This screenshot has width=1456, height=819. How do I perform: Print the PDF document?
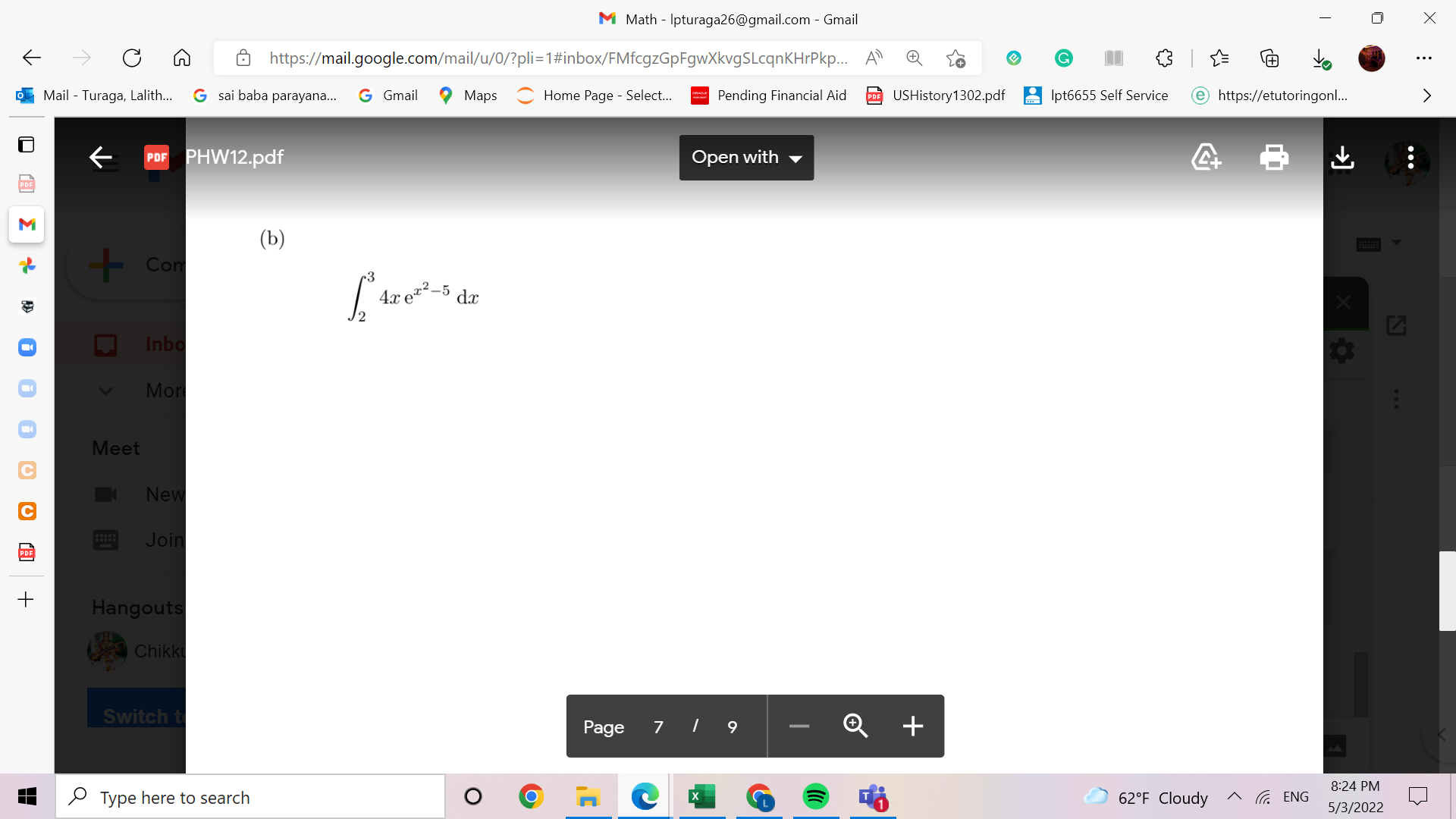(x=1274, y=158)
